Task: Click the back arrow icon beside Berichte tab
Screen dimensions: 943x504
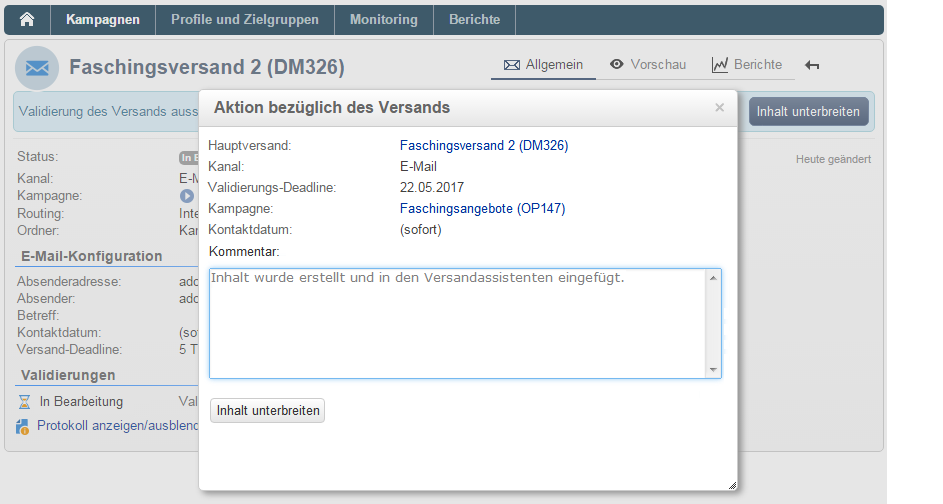Action: pyautogui.click(x=812, y=66)
